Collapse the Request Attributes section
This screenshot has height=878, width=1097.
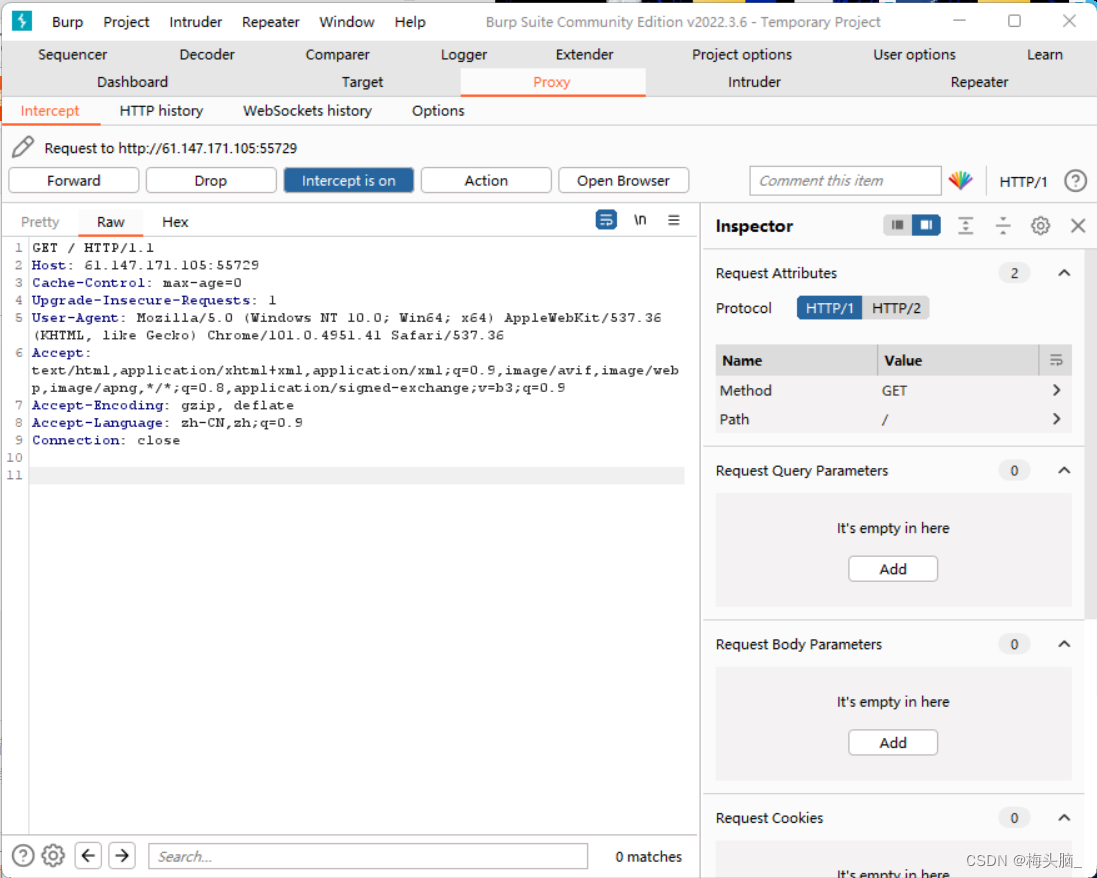click(1064, 273)
